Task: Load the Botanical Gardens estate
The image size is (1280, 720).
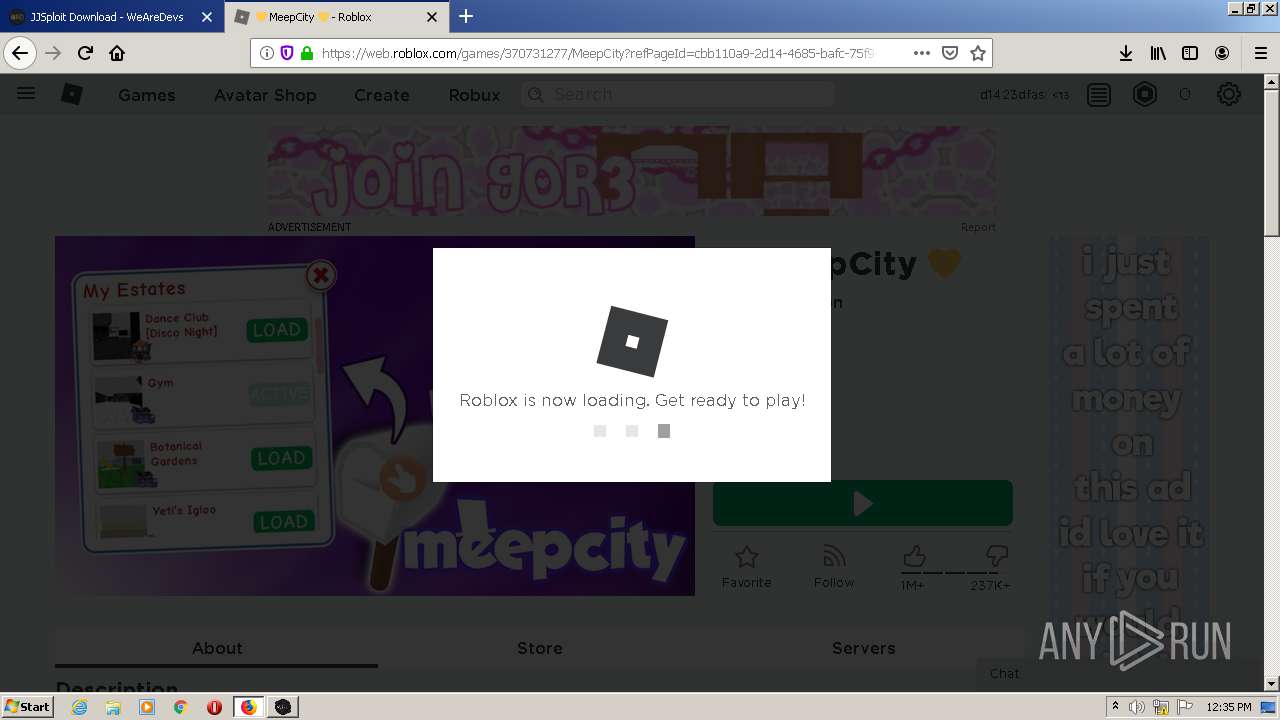Action: [x=281, y=458]
